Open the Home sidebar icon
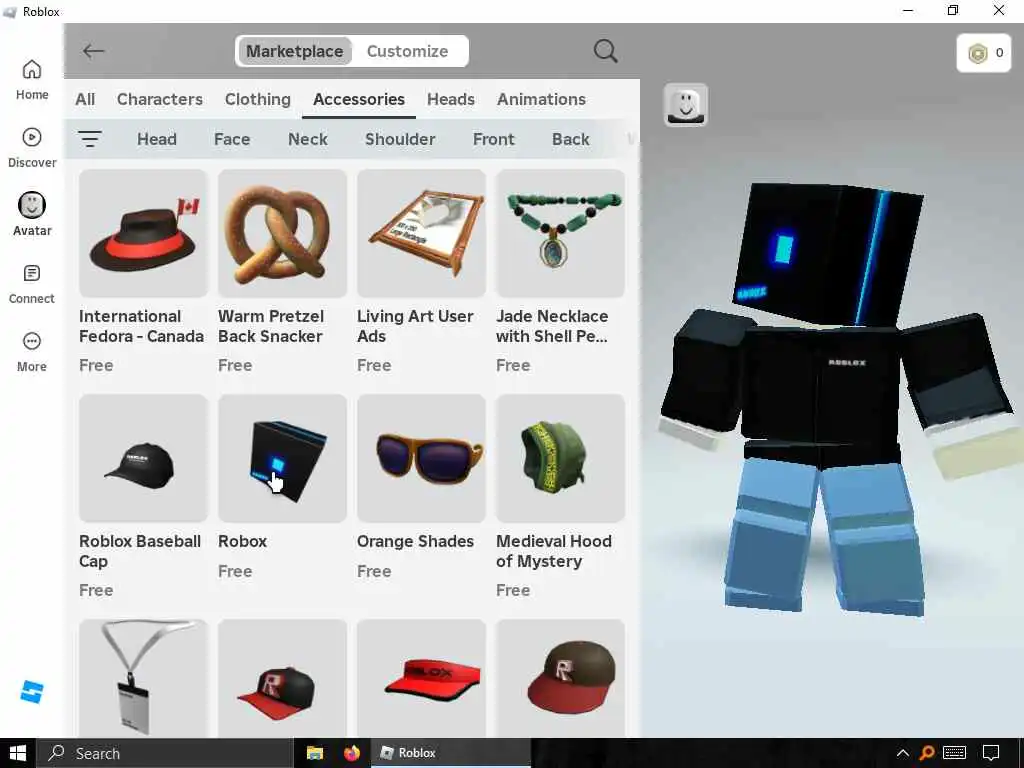Viewport: 1024px width, 768px height. (x=32, y=80)
